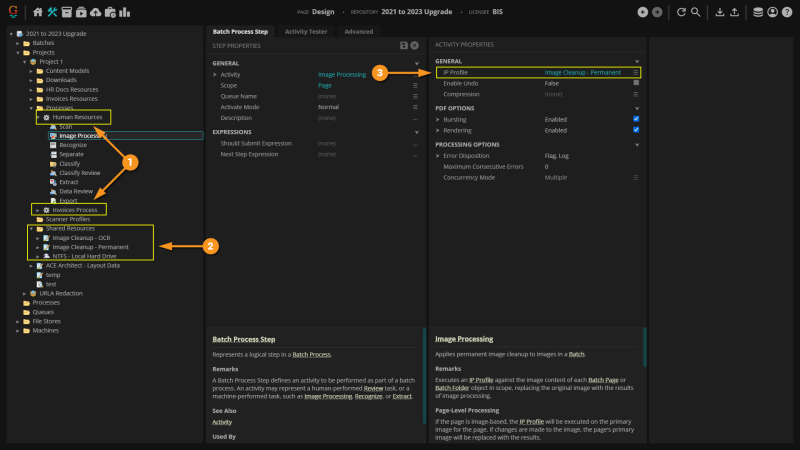Image resolution: width=800 pixels, height=450 pixels.
Task: Toggle the Rendering Enabled checkbox
Action: [636, 130]
